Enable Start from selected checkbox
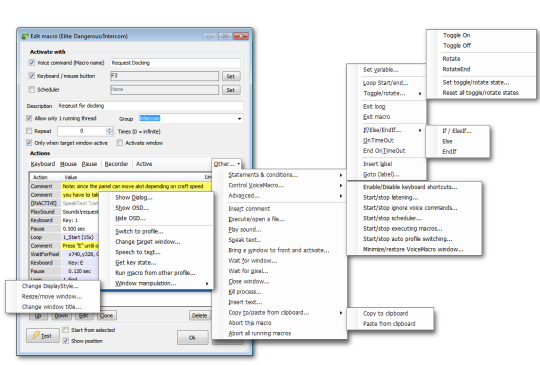 click(65, 330)
